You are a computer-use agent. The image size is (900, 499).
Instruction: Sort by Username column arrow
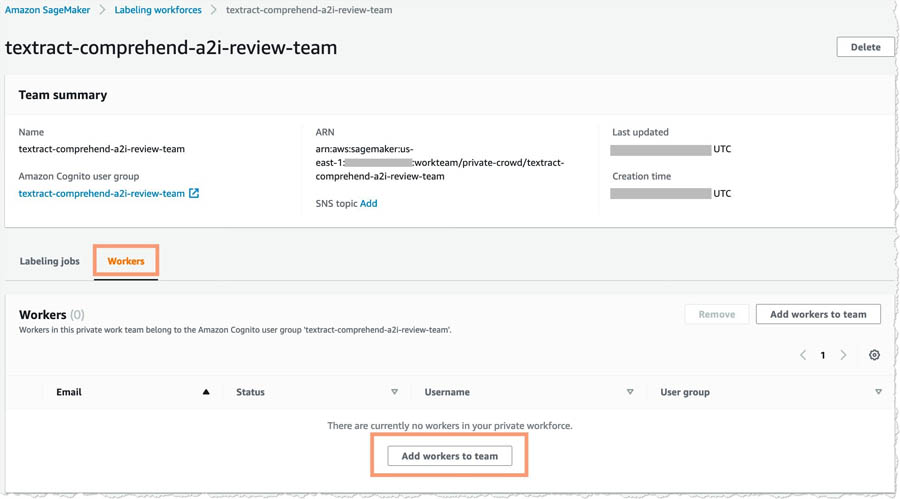[x=630, y=392]
